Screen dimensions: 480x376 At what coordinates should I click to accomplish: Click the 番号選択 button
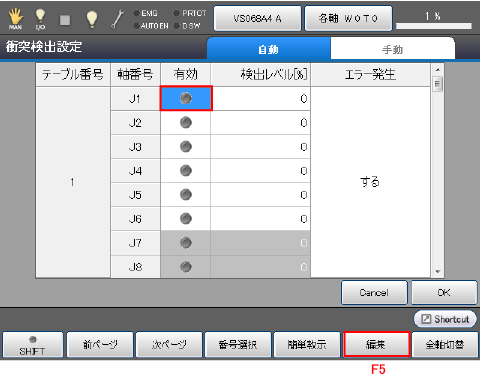(x=238, y=345)
